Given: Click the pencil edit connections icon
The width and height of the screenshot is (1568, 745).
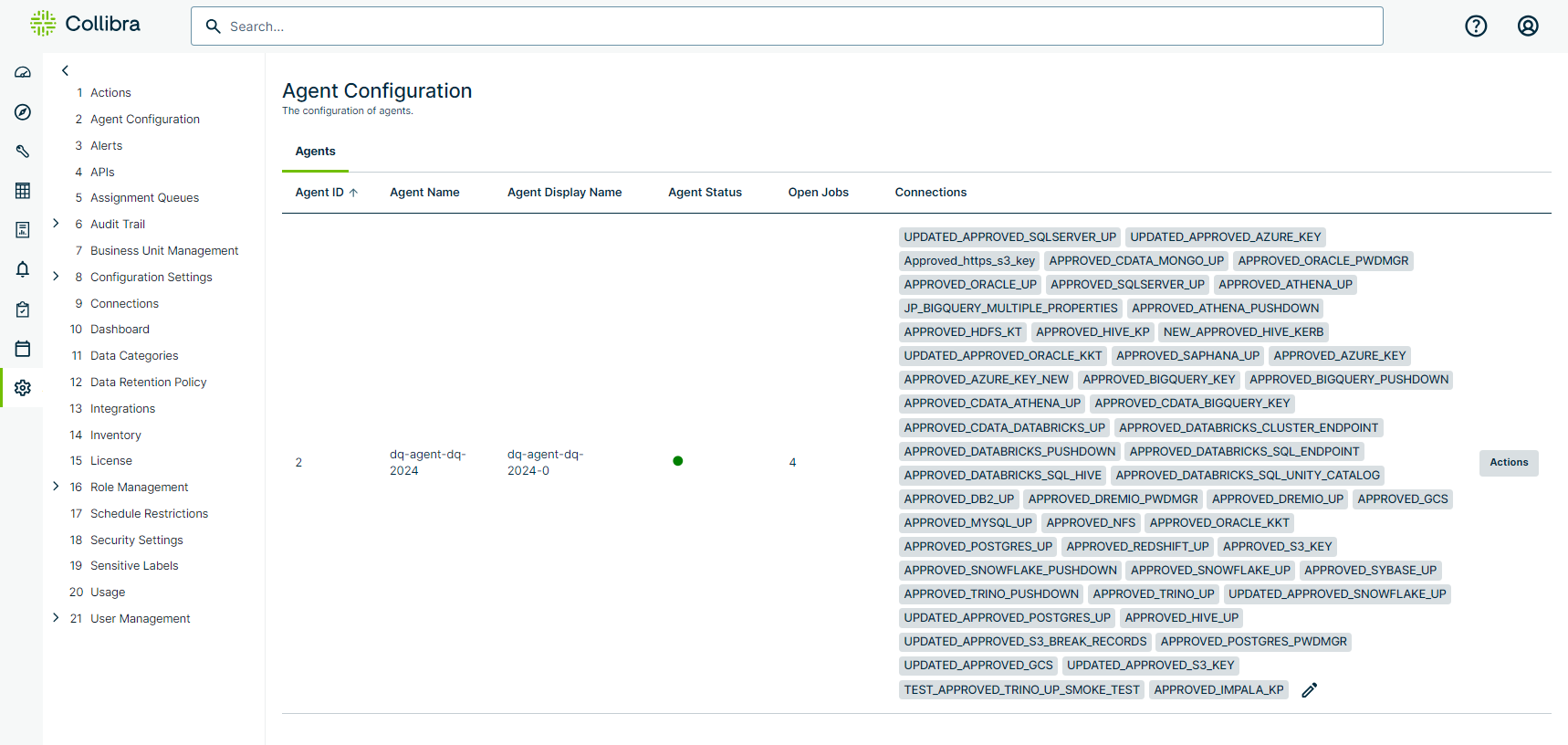Looking at the screenshot, I should point(1309,690).
